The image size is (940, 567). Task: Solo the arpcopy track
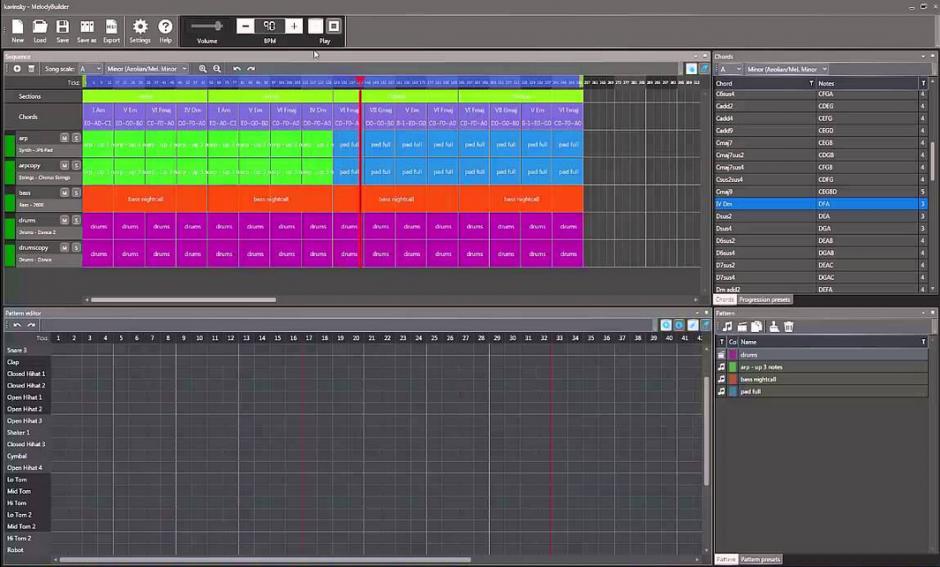76,165
